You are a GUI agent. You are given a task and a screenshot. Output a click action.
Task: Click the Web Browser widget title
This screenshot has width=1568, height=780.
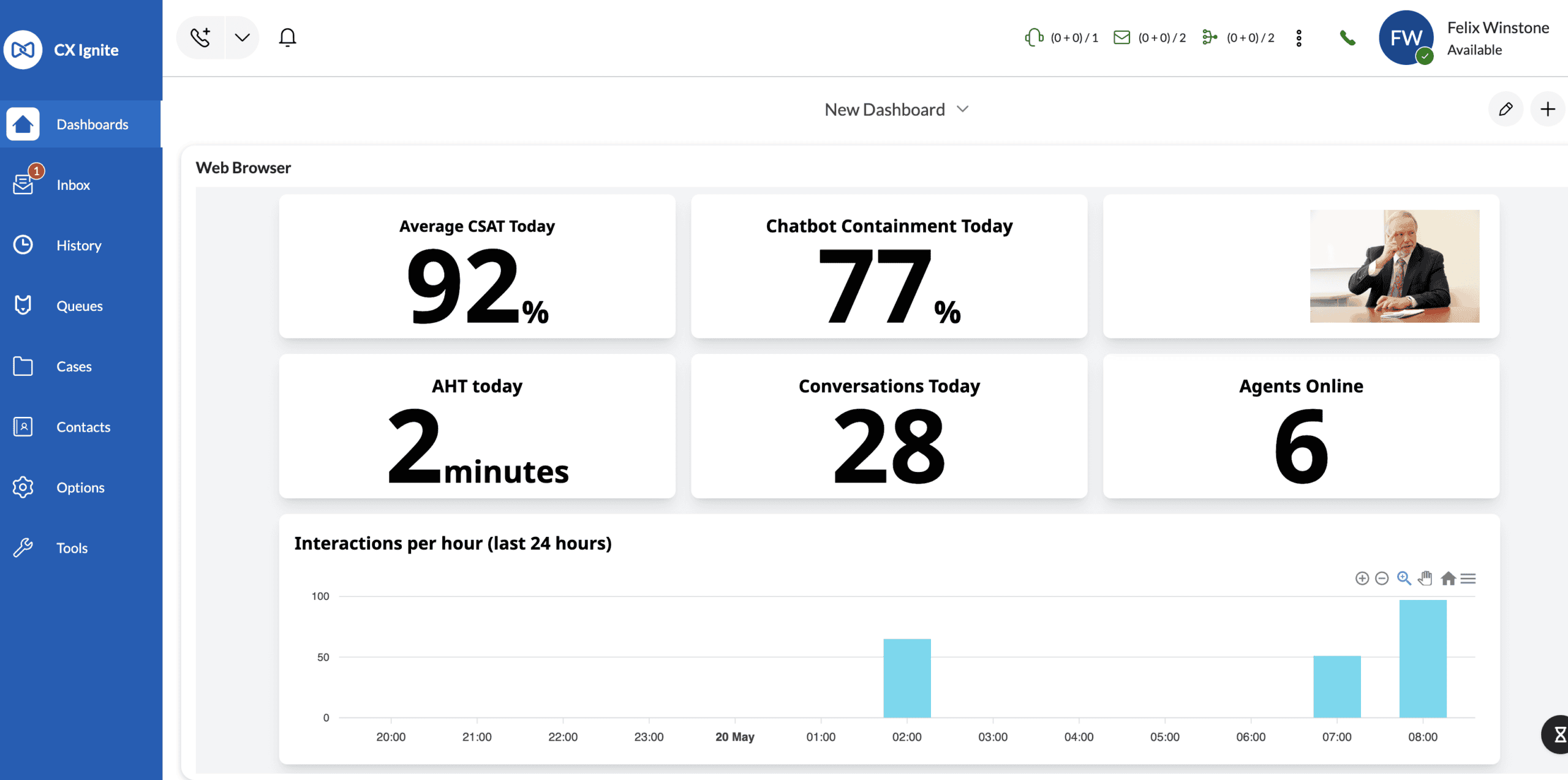pos(243,168)
